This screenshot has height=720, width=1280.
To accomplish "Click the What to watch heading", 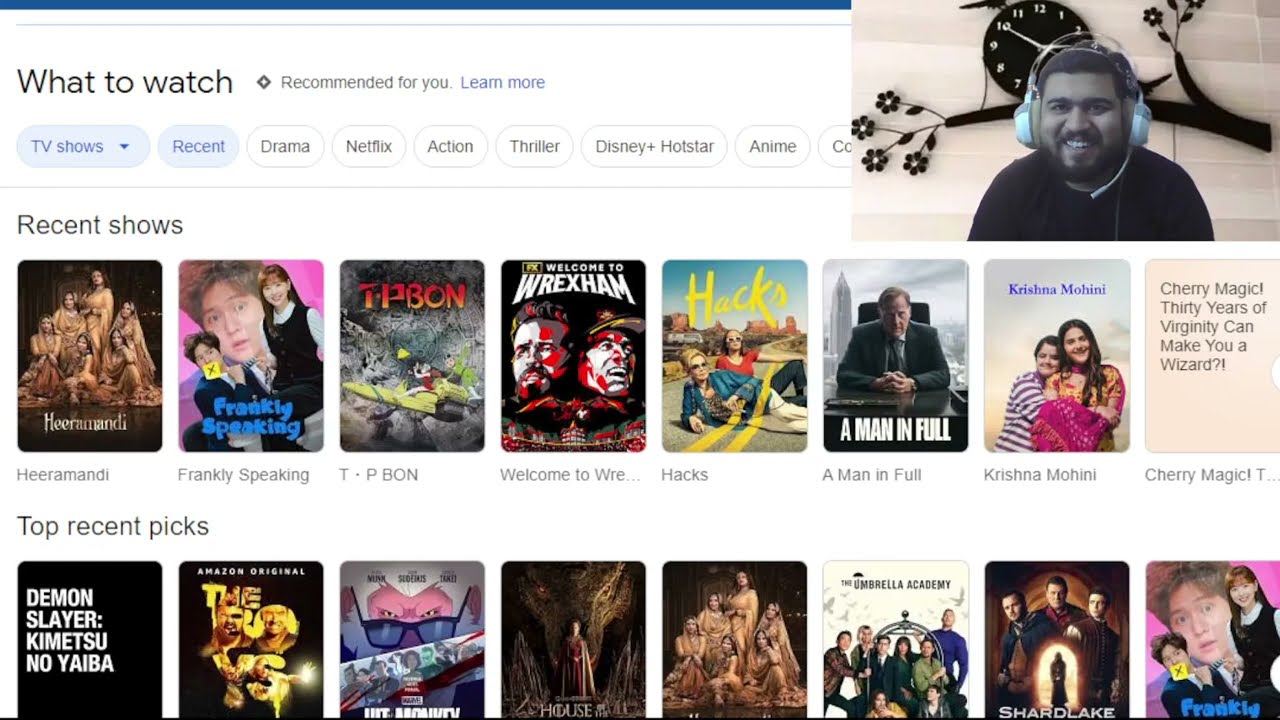I will pyautogui.click(x=125, y=82).
